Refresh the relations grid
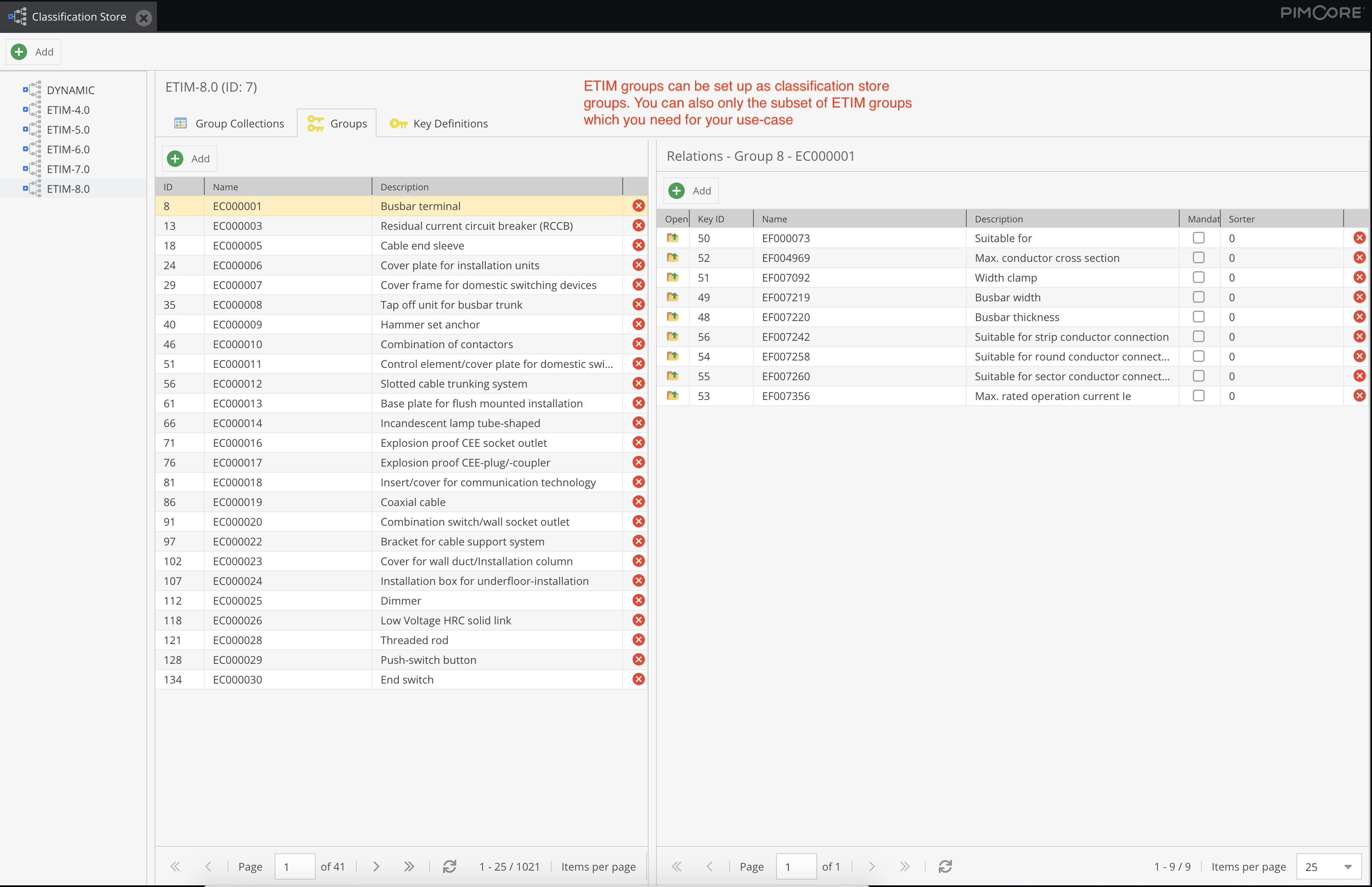 [x=945, y=866]
